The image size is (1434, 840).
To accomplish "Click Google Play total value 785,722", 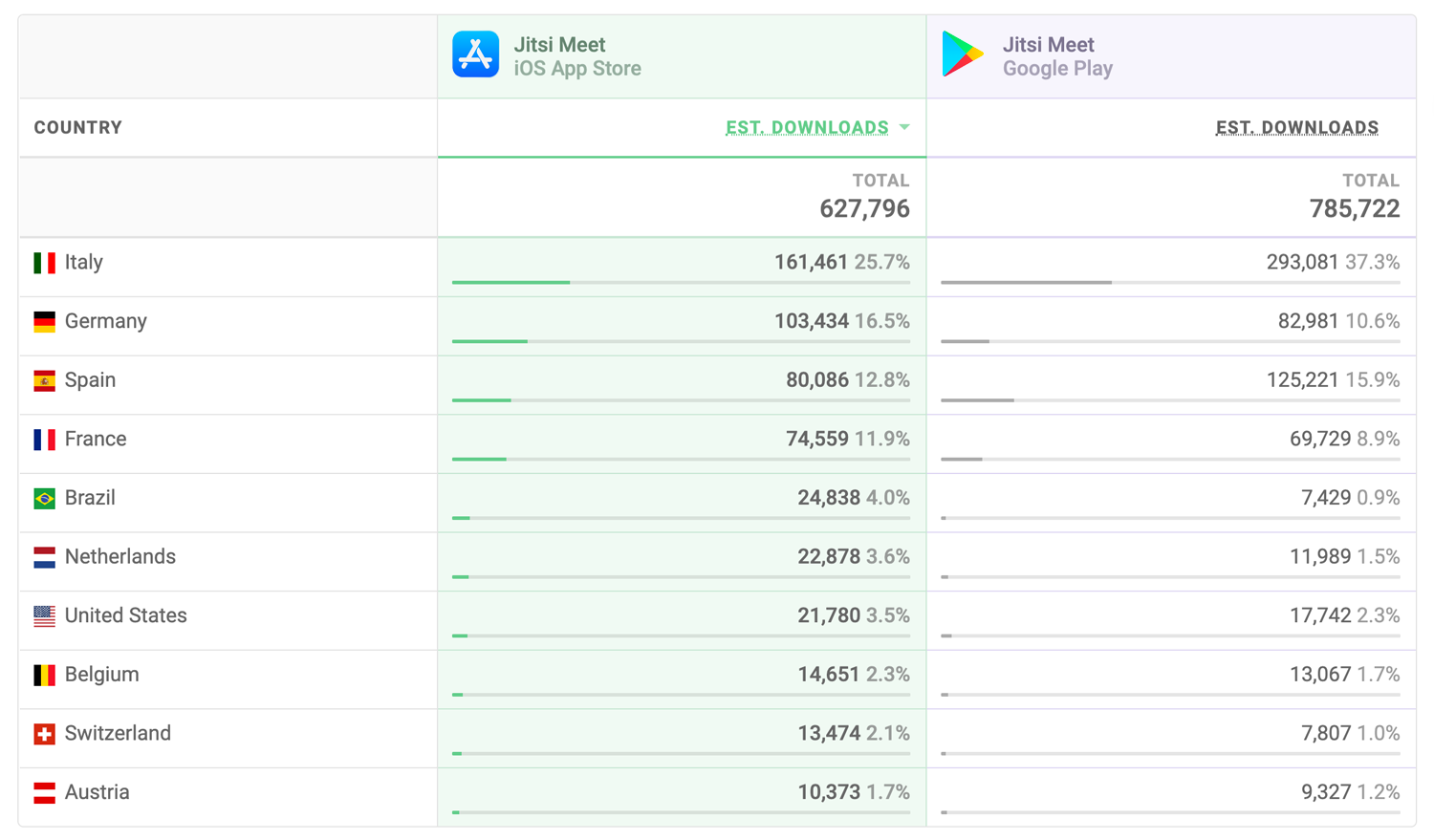I will (x=1355, y=208).
